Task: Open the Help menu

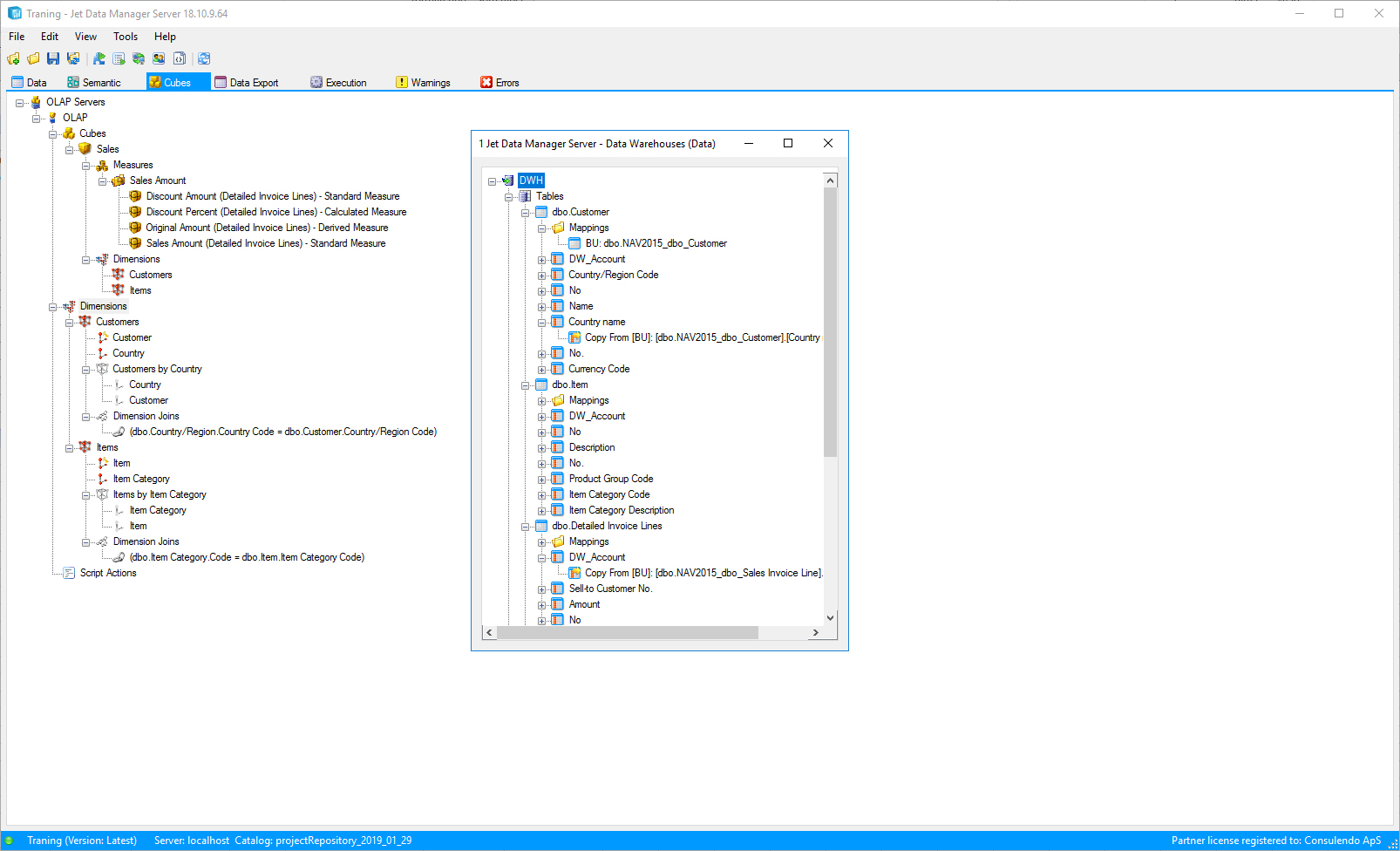Action: pyautogui.click(x=165, y=37)
